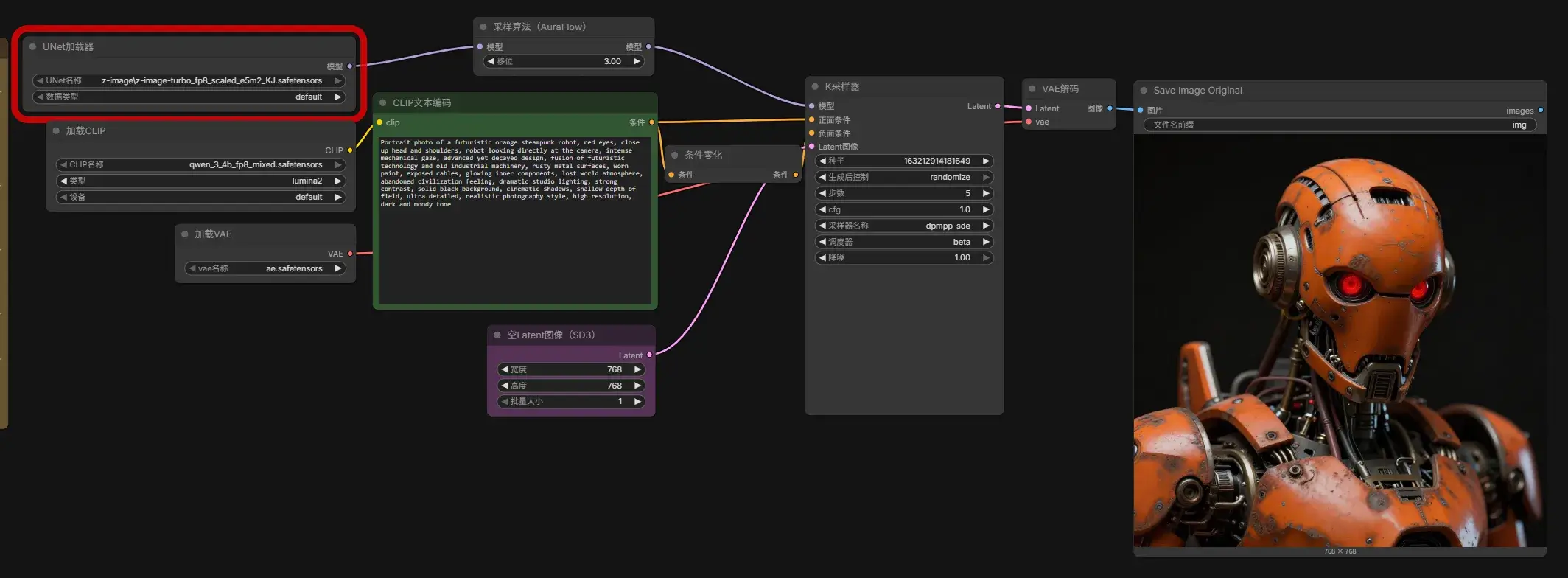Image resolution: width=1568 pixels, height=578 pixels.
Task: Click the 条件 output port on CLIP文本编码 node
Action: click(651, 122)
